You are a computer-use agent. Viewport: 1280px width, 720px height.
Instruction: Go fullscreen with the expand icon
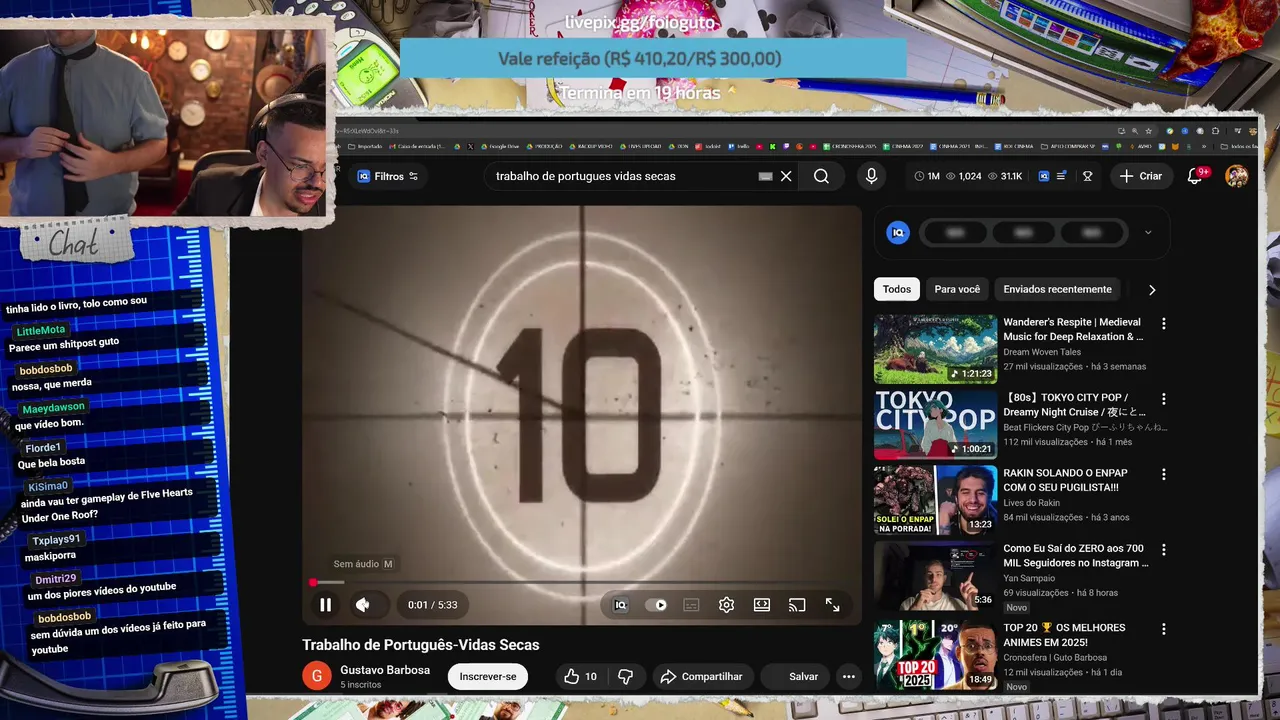tap(832, 605)
